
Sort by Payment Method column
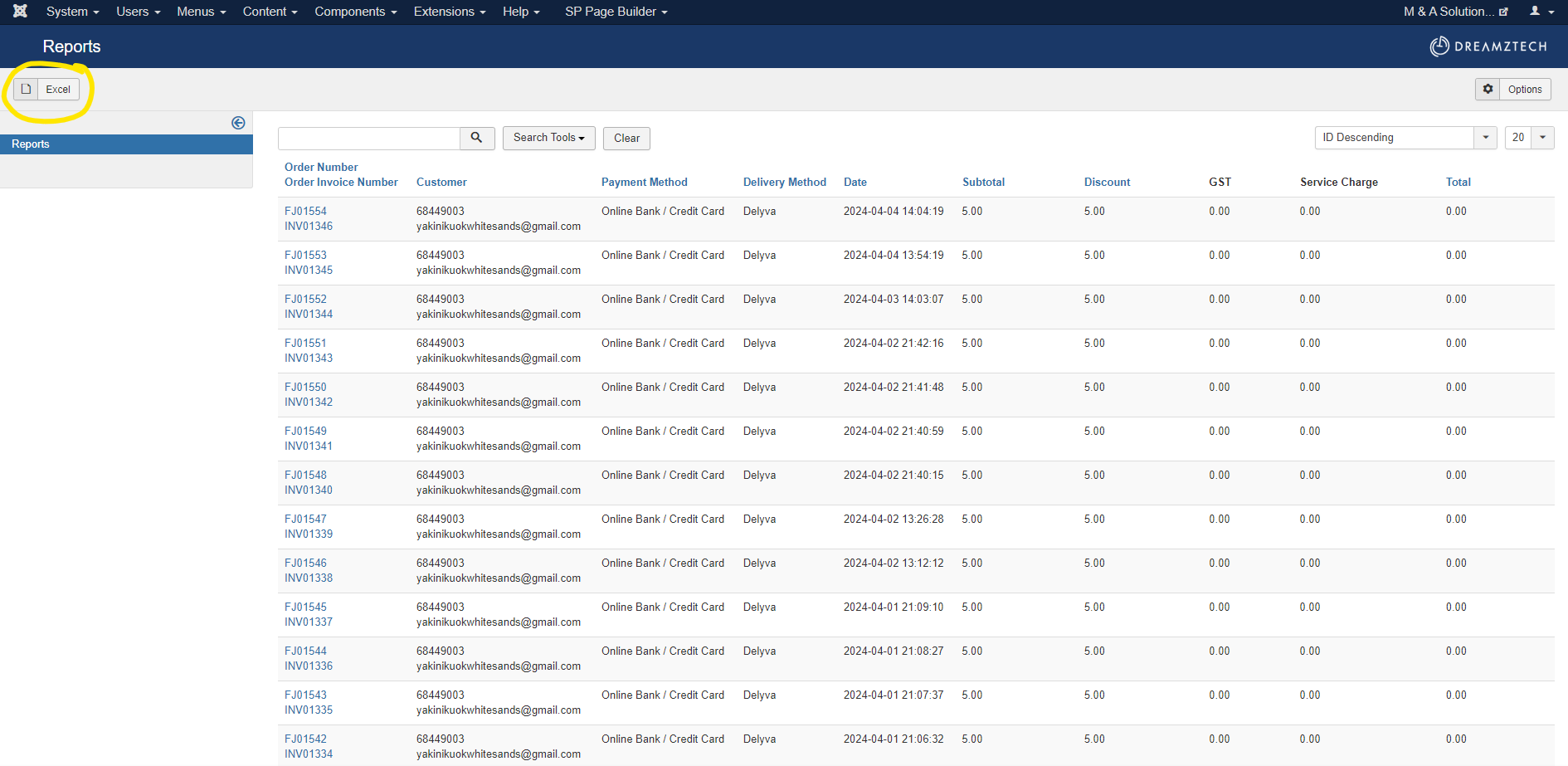(645, 182)
